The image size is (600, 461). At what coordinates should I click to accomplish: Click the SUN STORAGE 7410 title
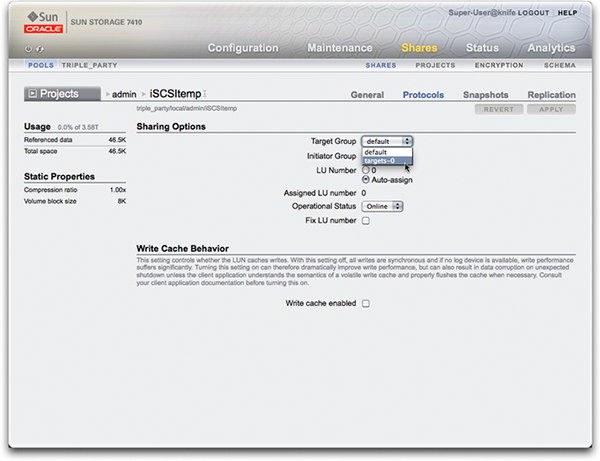106,22
